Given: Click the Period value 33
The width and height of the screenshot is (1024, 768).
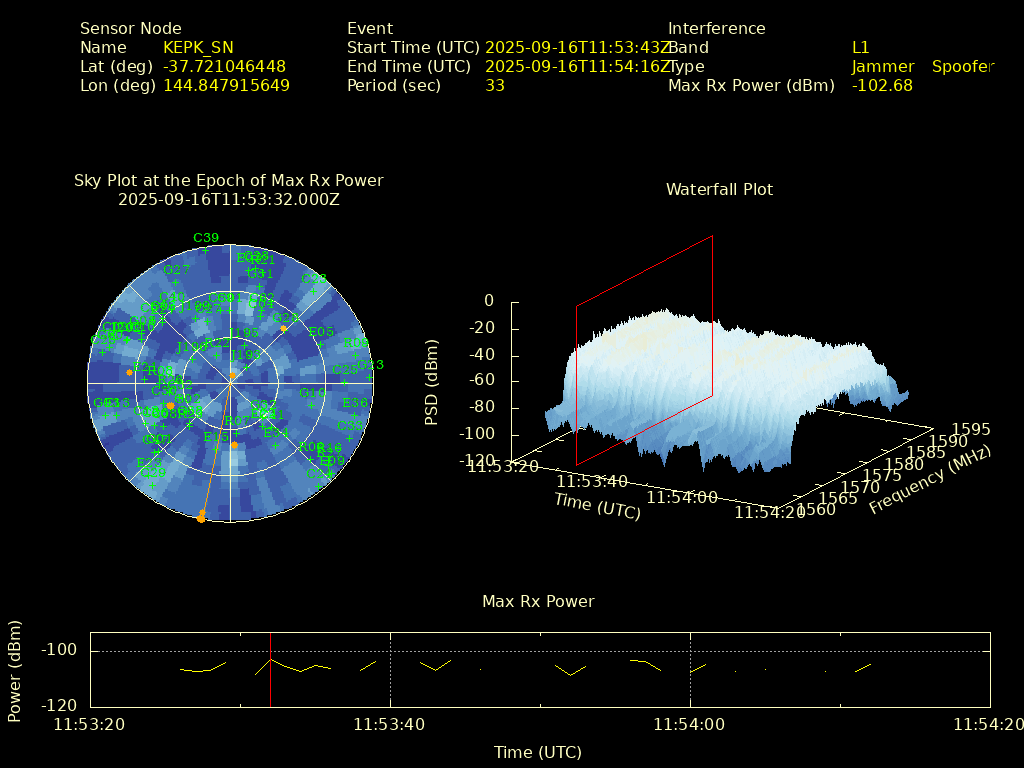Looking at the screenshot, I should click(495, 86).
